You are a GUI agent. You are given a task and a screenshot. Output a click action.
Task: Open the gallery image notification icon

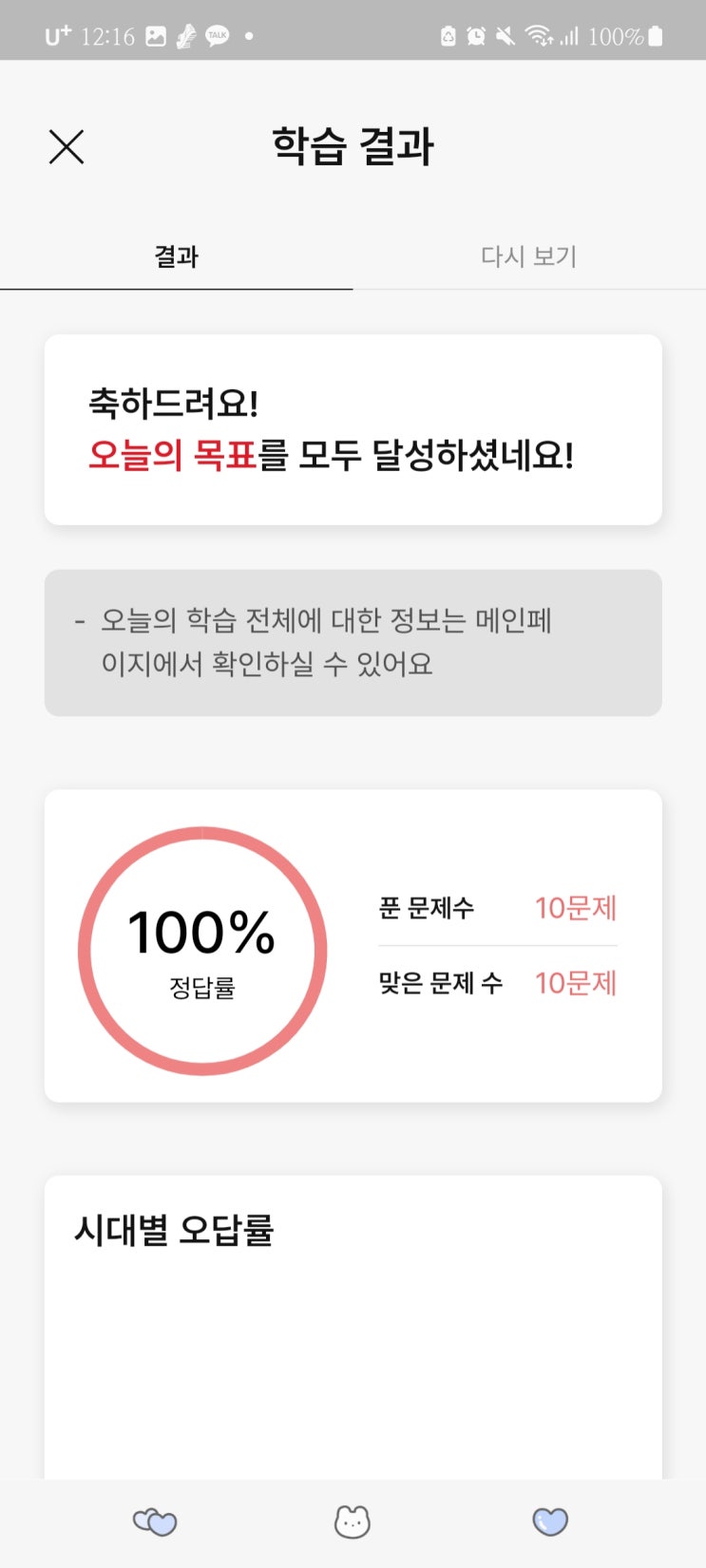click(x=156, y=37)
